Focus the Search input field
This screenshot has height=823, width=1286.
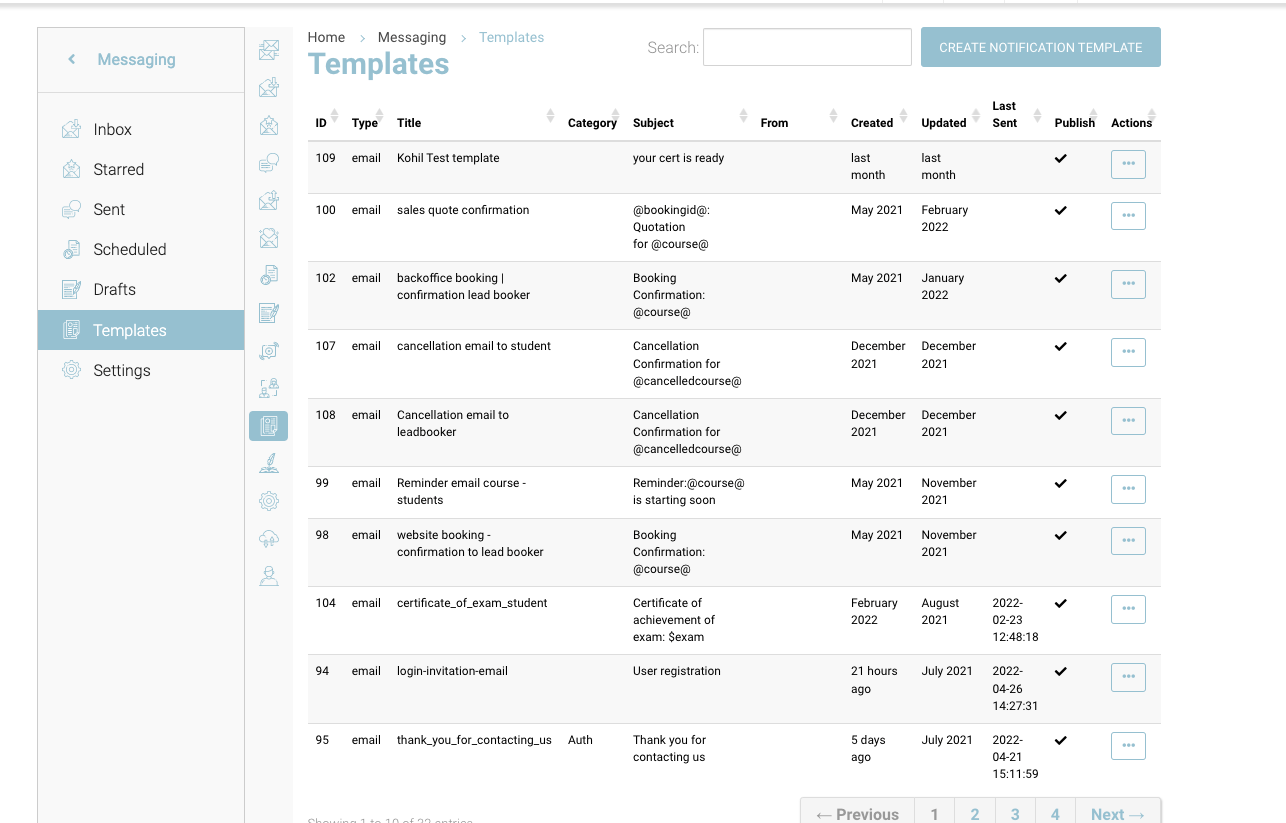pos(807,47)
